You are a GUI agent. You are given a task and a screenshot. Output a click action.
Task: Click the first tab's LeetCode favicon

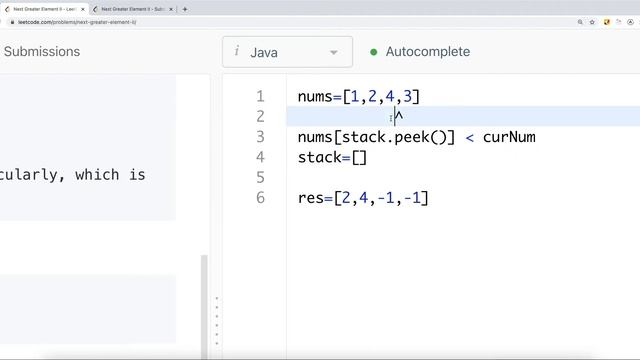point(7,9)
